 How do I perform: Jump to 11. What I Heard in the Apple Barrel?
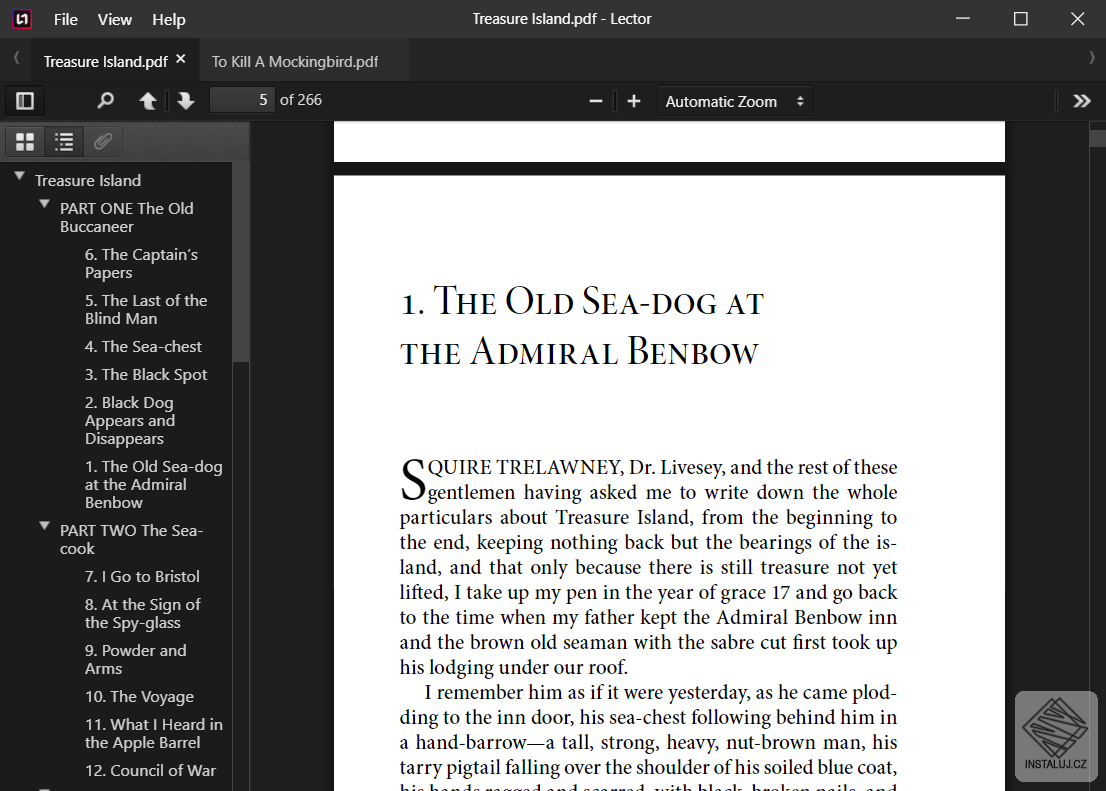point(154,733)
